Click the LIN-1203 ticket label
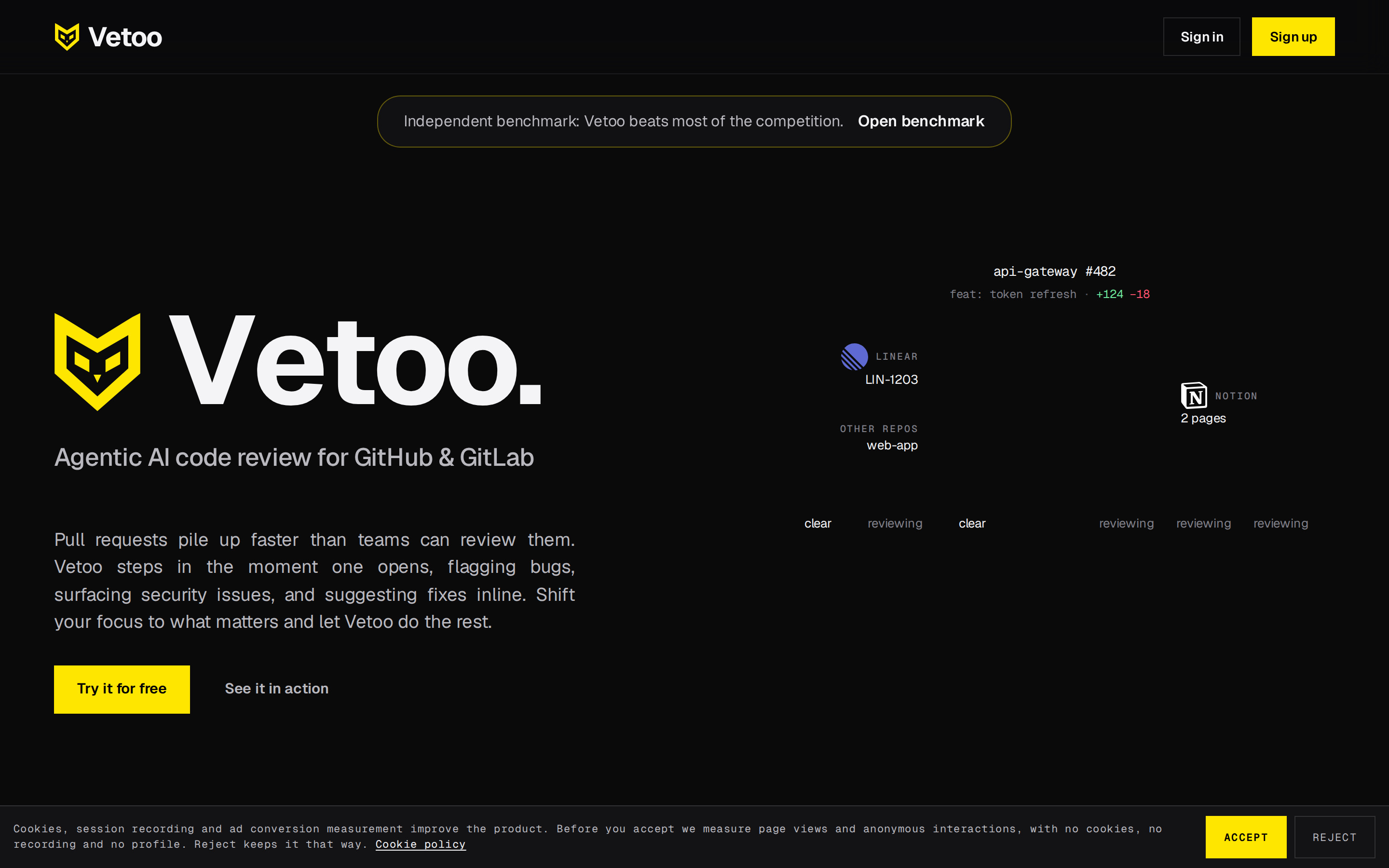Screen dimensions: 1389x868 (891, 380)
